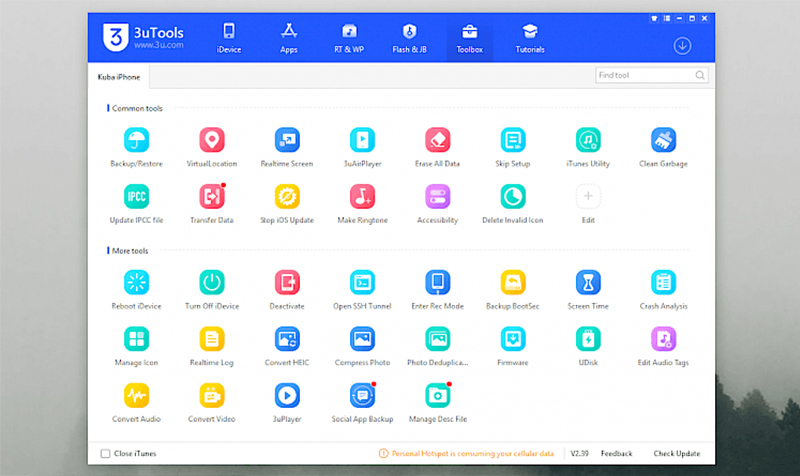
Task: Open Crash Analysis tool
Action: (663, 282)
